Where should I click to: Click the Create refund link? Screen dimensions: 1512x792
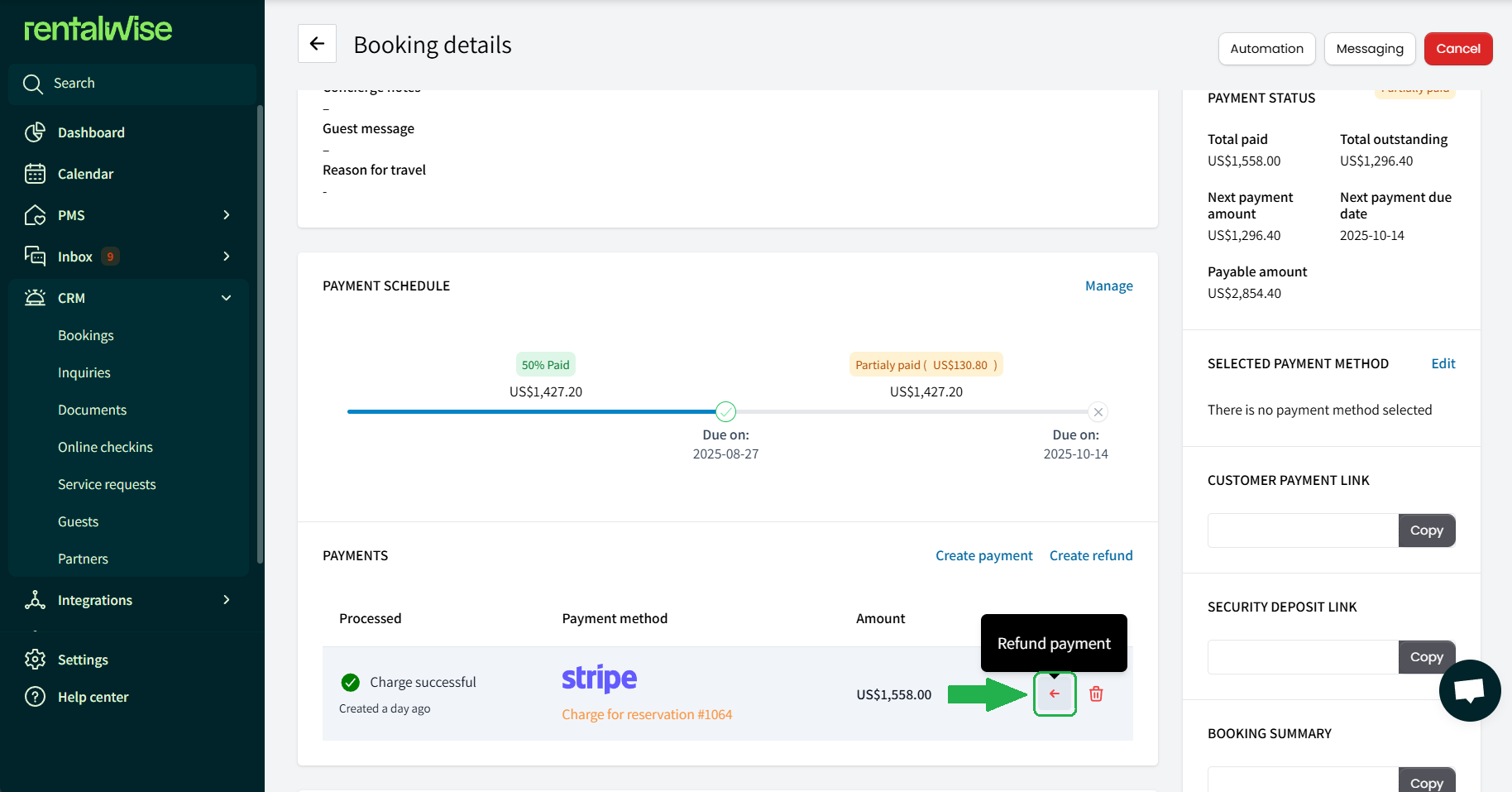coord(1090,555)
